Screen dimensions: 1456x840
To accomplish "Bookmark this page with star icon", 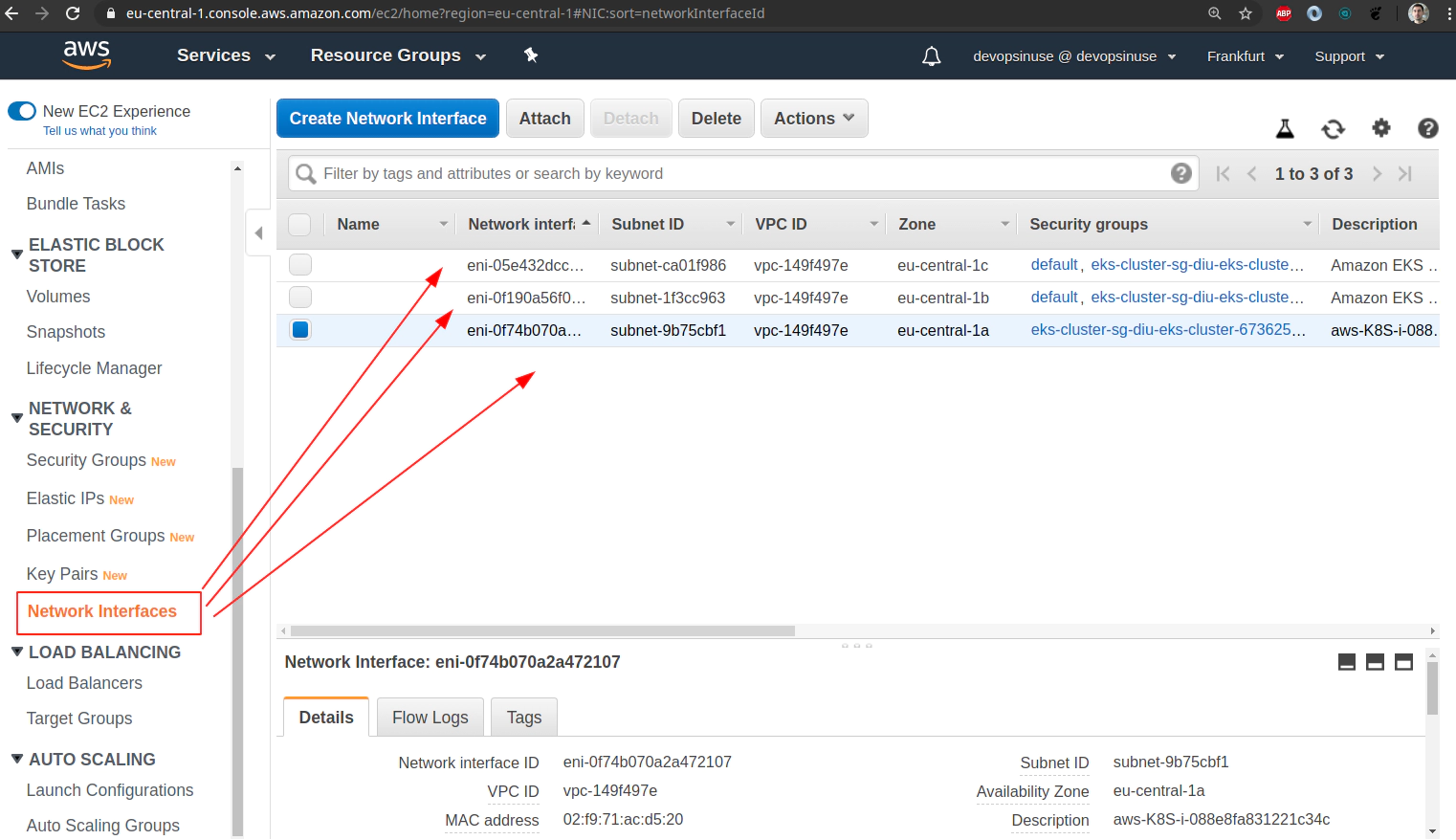I will (x=1245, y=13).
